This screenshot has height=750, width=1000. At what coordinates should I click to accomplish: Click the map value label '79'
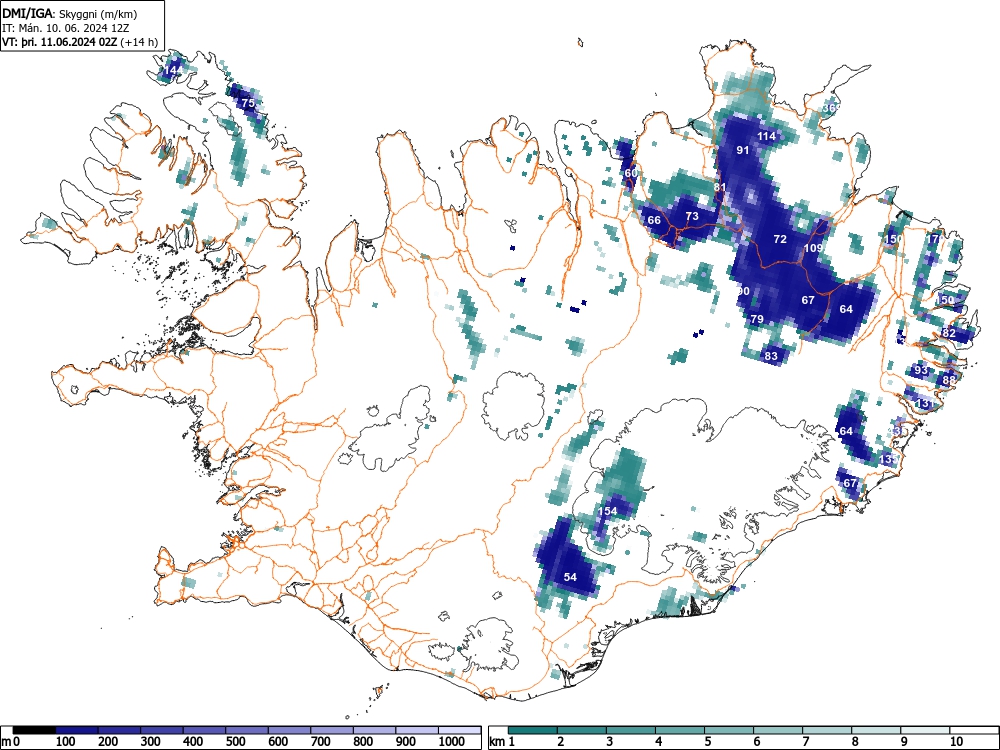tap(757, 319)
